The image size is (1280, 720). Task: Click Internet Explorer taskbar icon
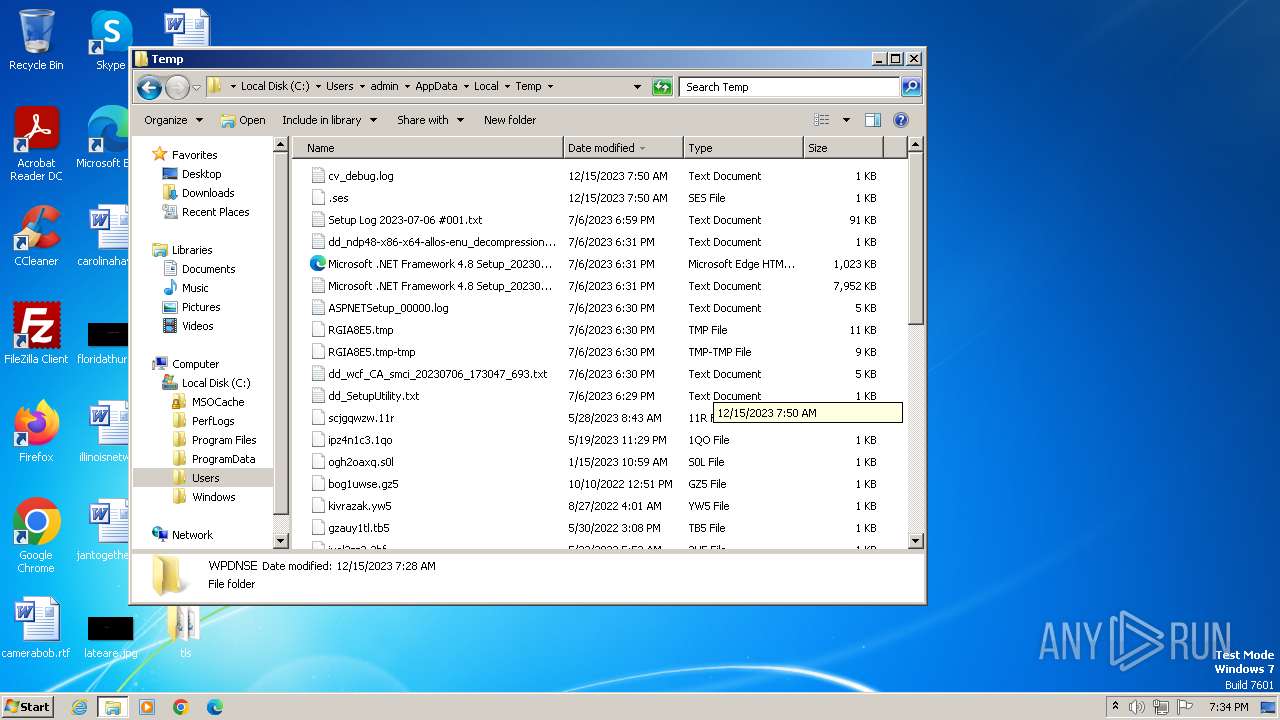point(79,707)
